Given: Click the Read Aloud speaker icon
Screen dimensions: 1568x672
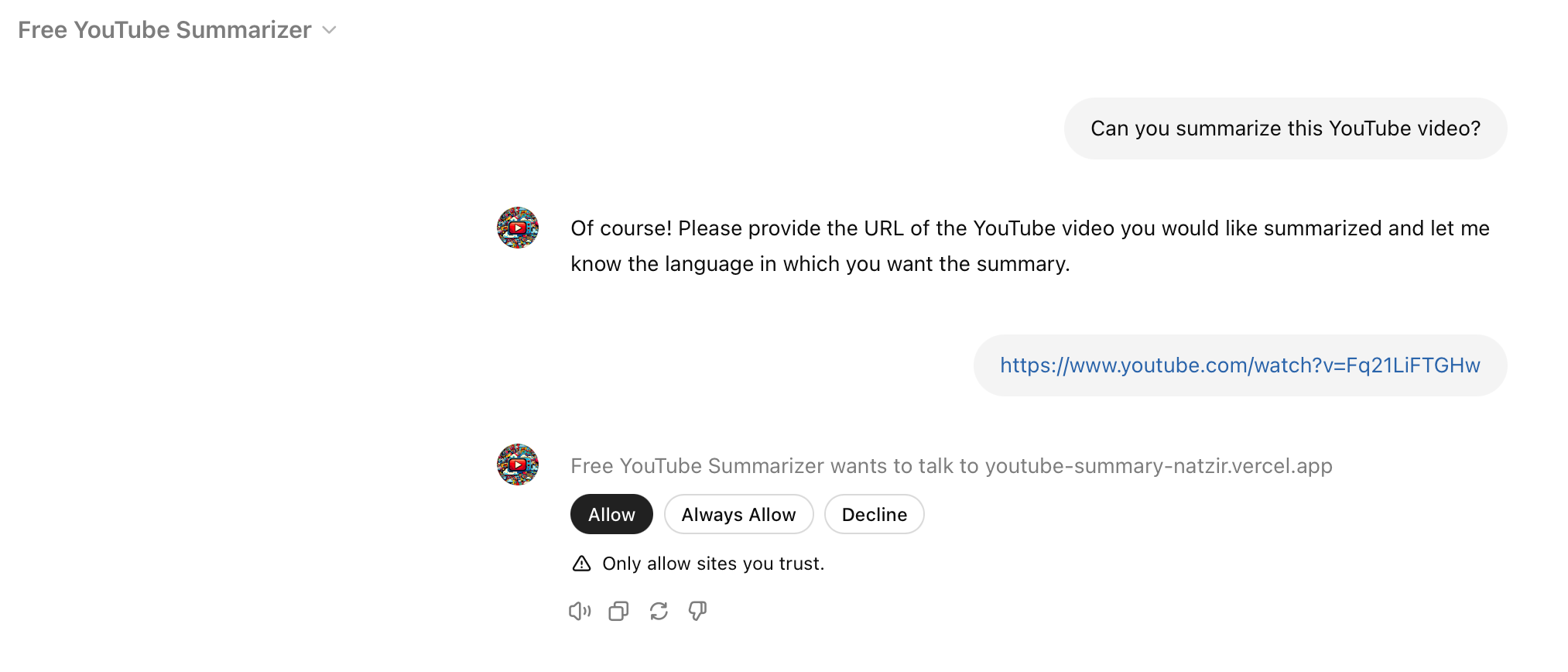Looking at the screenshot, I should (580, 612).
